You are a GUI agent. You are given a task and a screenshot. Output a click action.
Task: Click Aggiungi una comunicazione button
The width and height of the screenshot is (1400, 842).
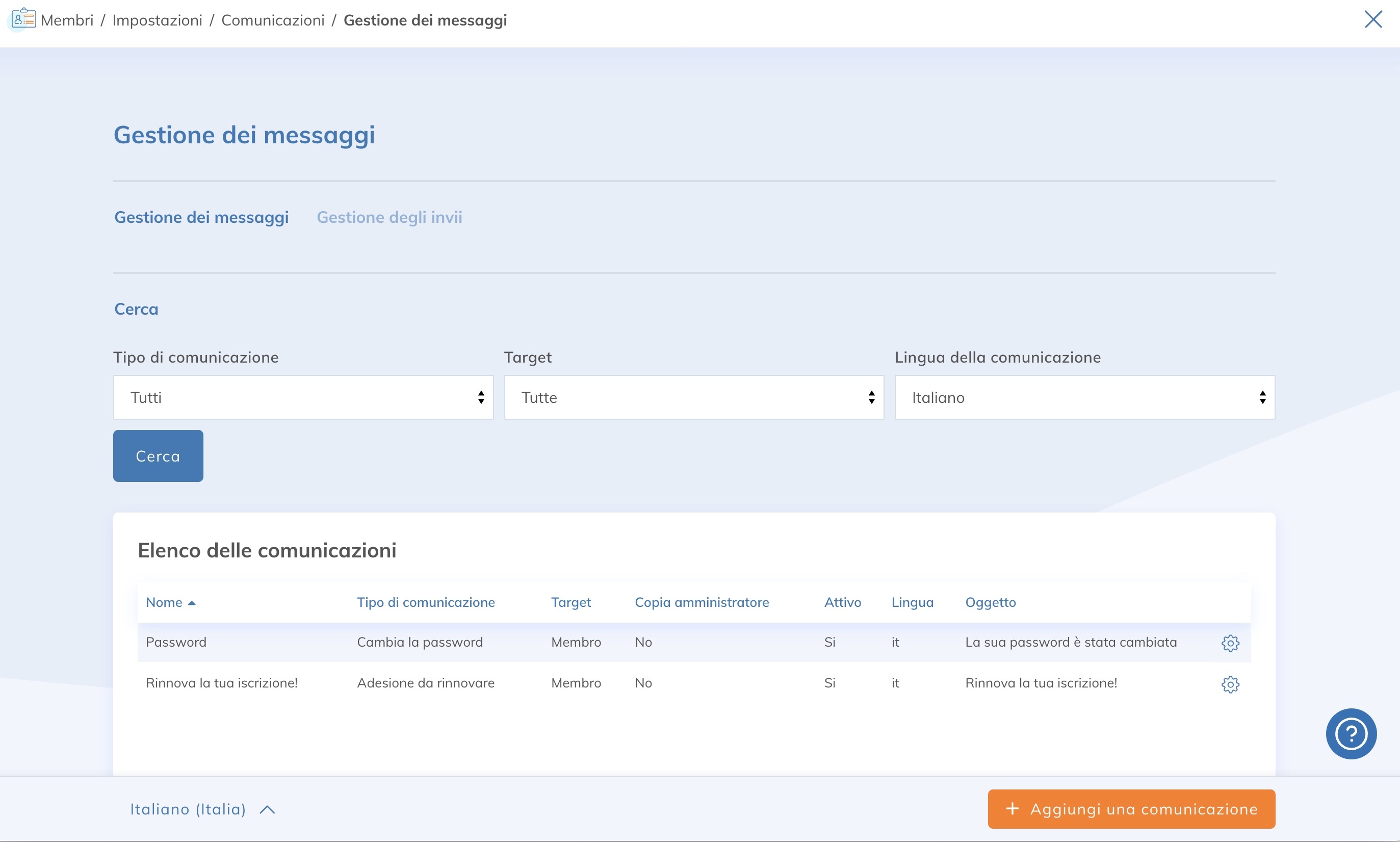1131,809
